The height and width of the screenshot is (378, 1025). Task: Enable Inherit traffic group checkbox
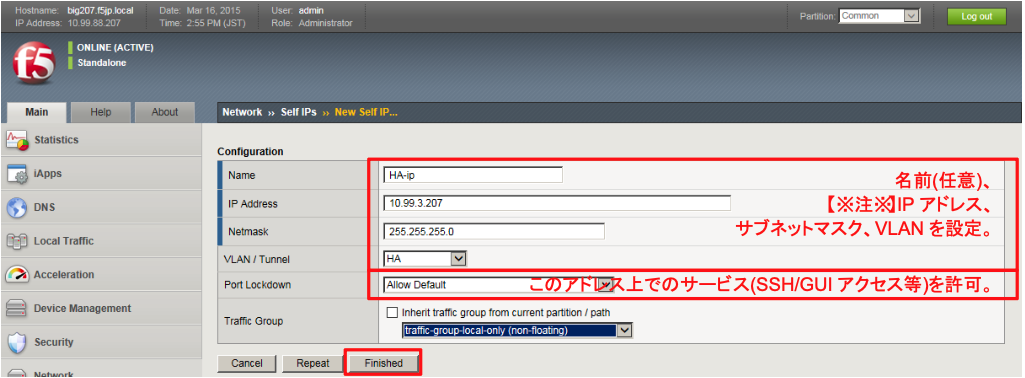(392, 313)
